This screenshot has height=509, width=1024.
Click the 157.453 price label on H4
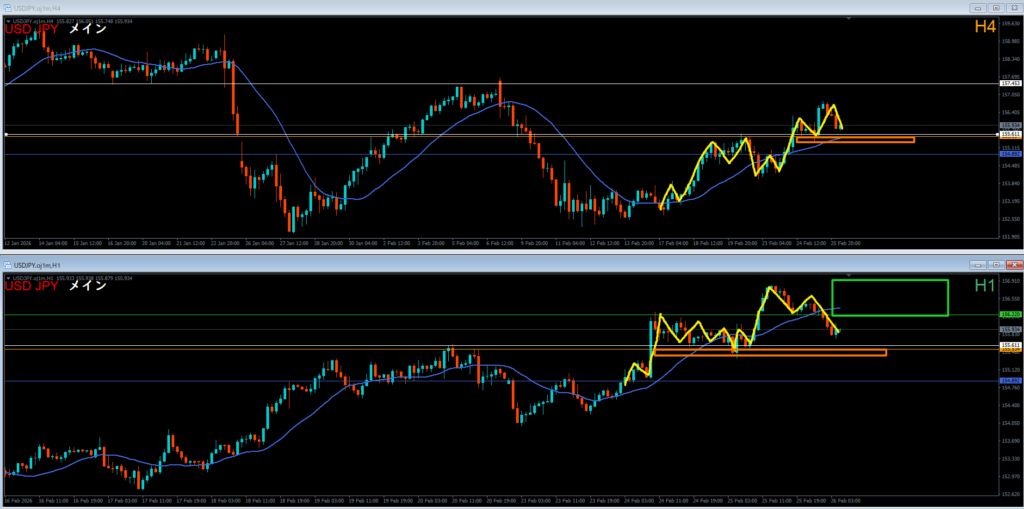[1009, 84]
